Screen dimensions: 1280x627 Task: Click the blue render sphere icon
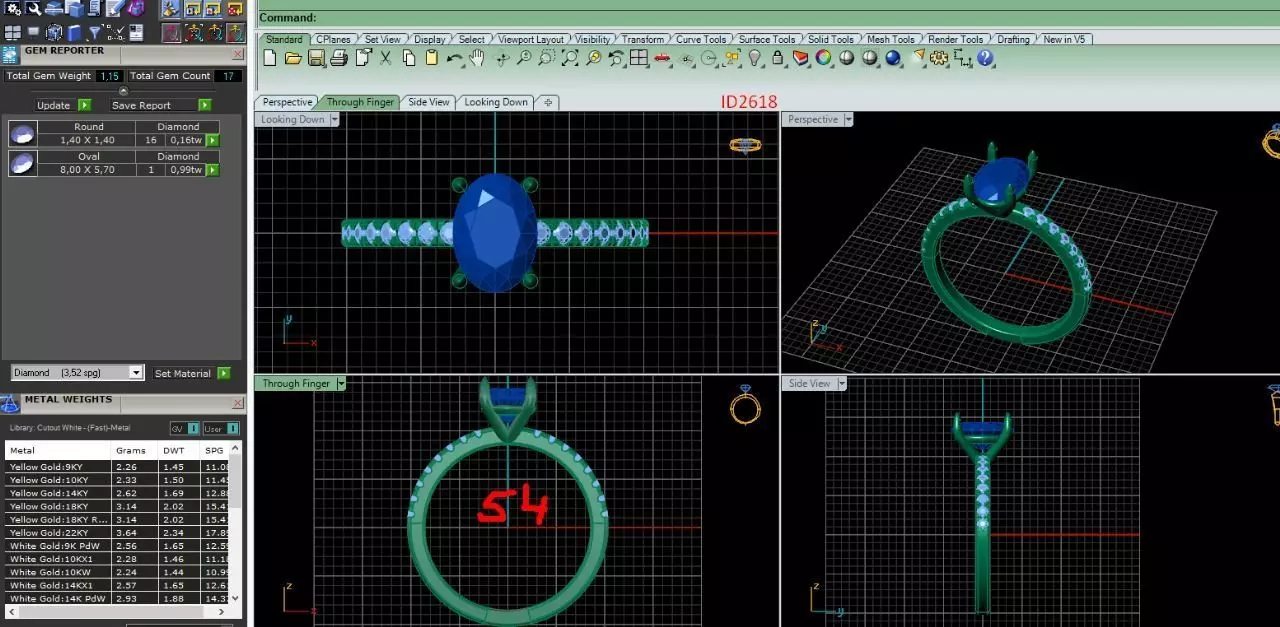[x=892, y=59]
